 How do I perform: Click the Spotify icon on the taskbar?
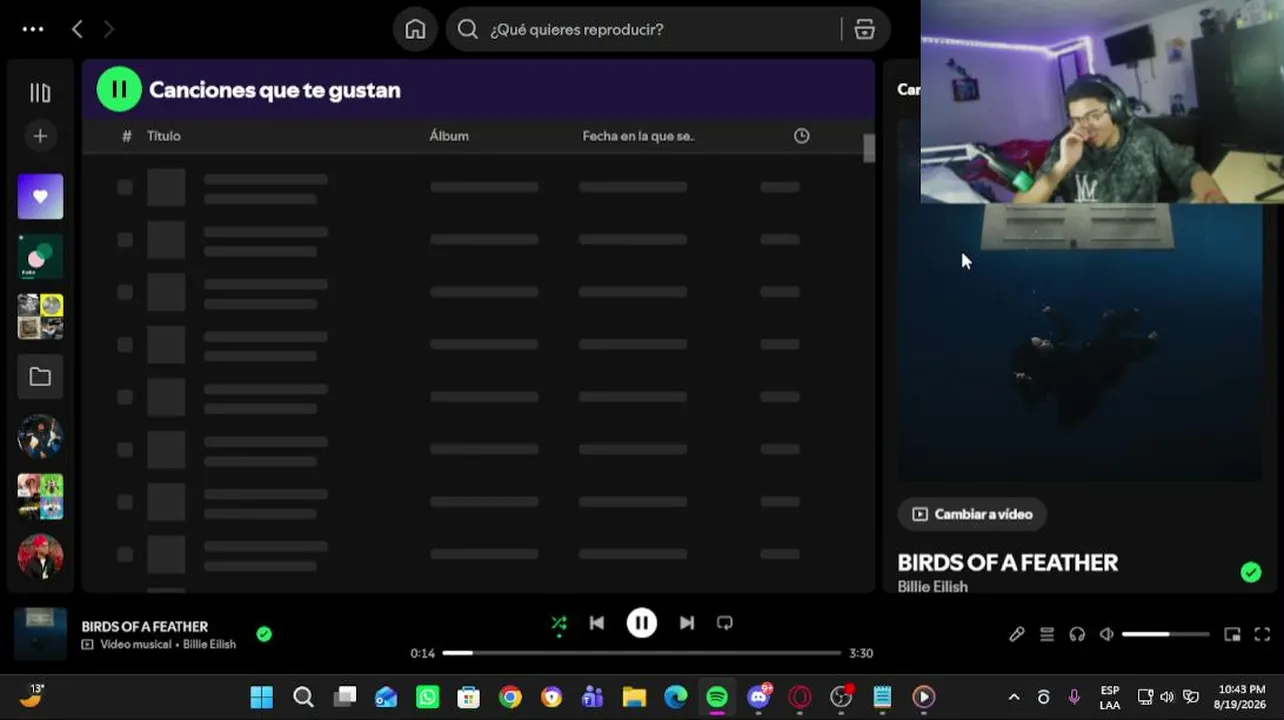pyautogui.click(x=717, y=697)
